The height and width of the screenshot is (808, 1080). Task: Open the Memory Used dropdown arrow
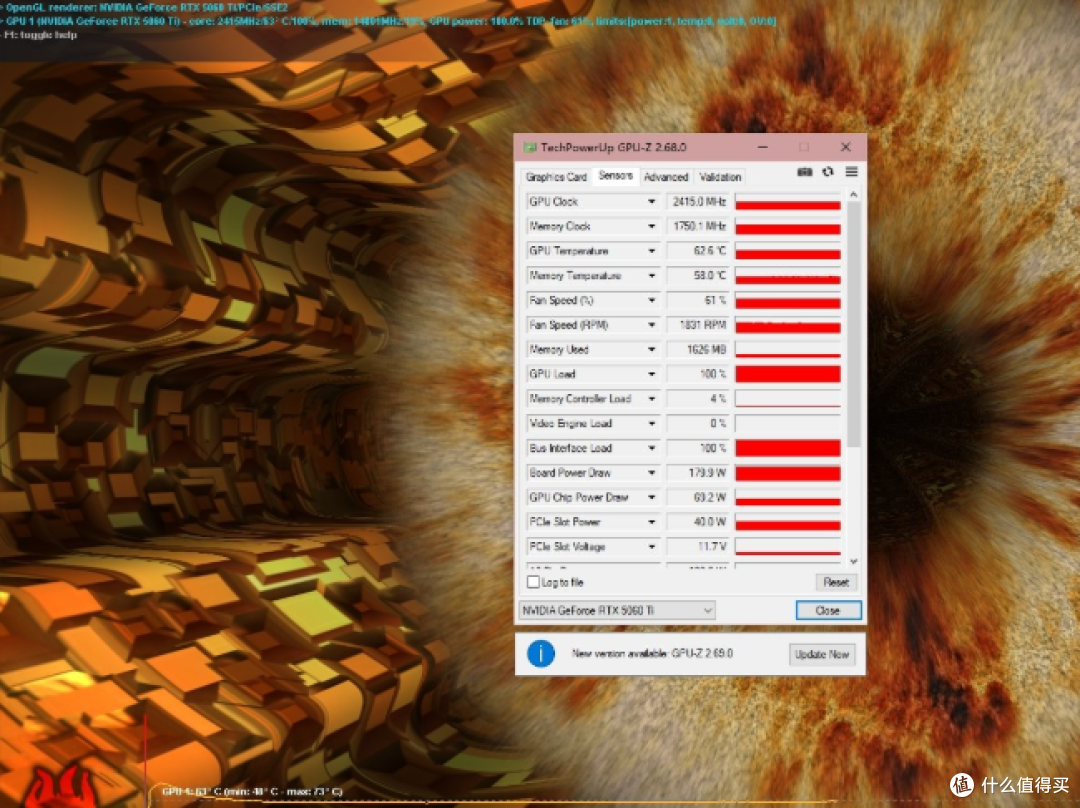click(651, 350)
